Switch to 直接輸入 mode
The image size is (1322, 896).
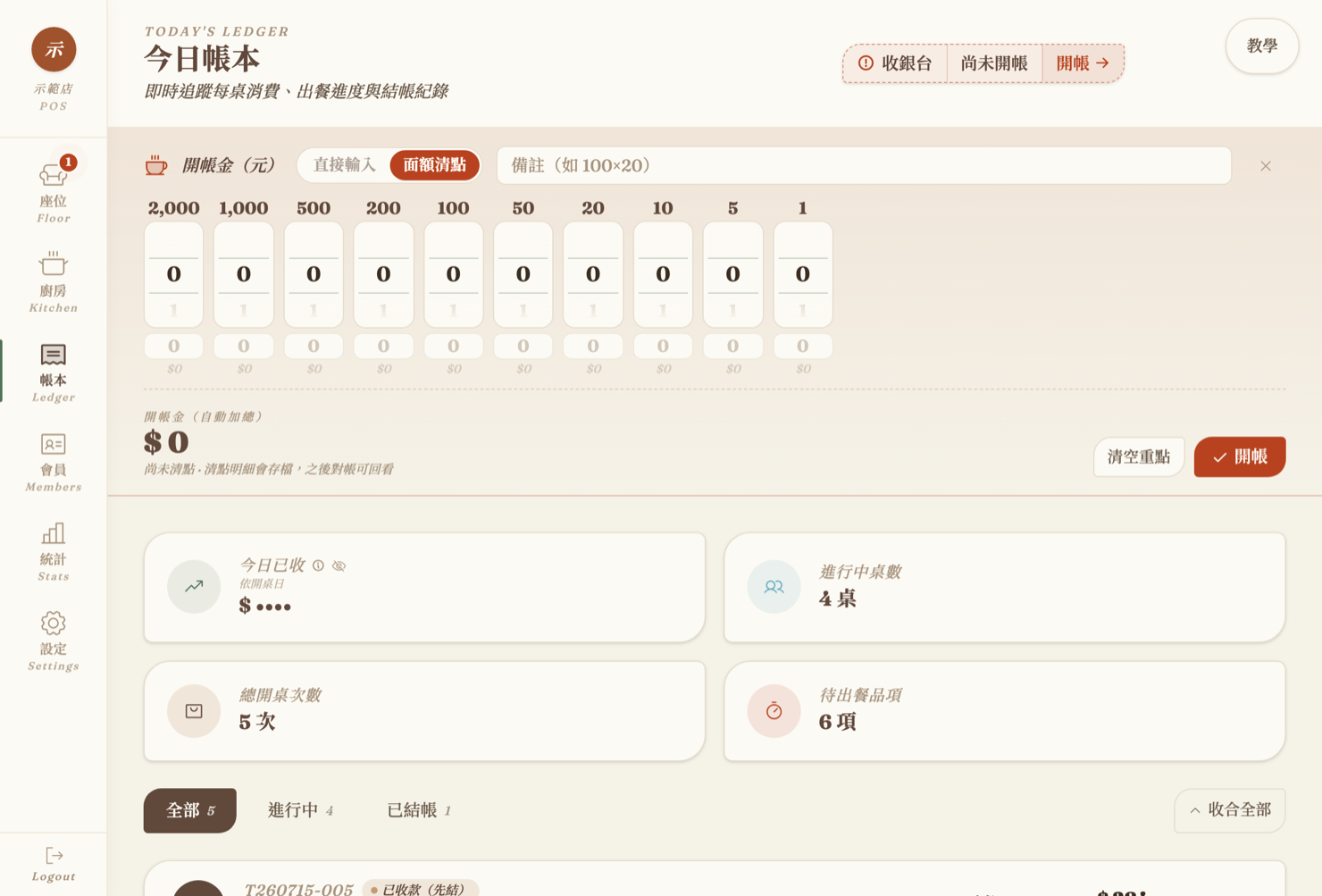[x=345, y=165]
